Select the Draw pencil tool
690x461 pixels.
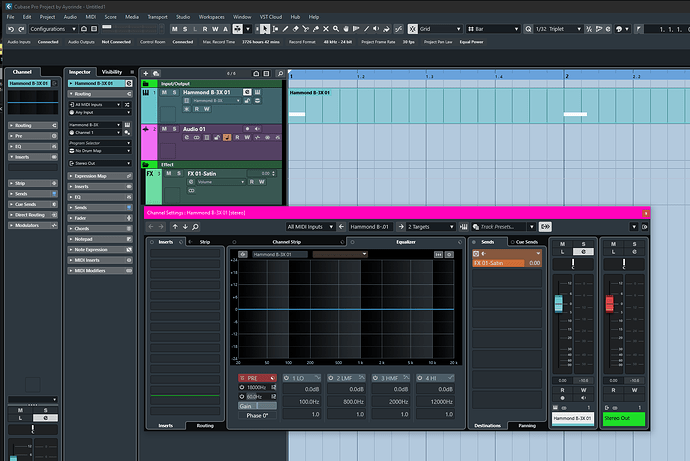(285, 29)
